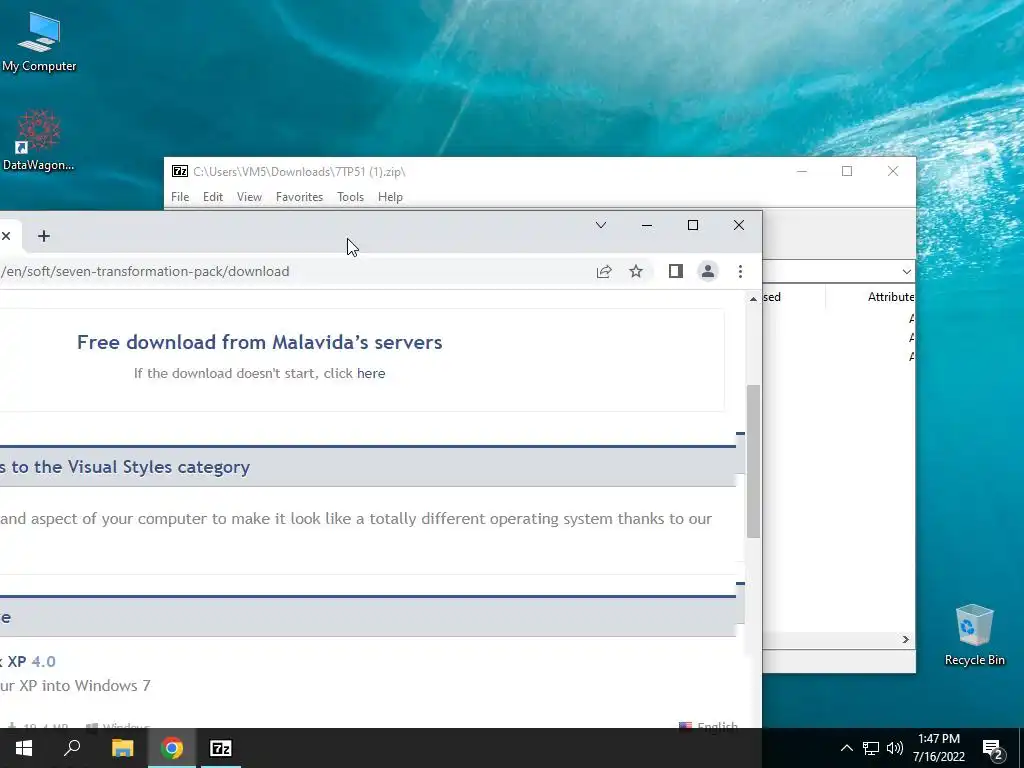The height and width of the screenshot is (768, 1024).
Task: Expand the 7-Zip address path dropdown
Action: click(x=906, y=272)
